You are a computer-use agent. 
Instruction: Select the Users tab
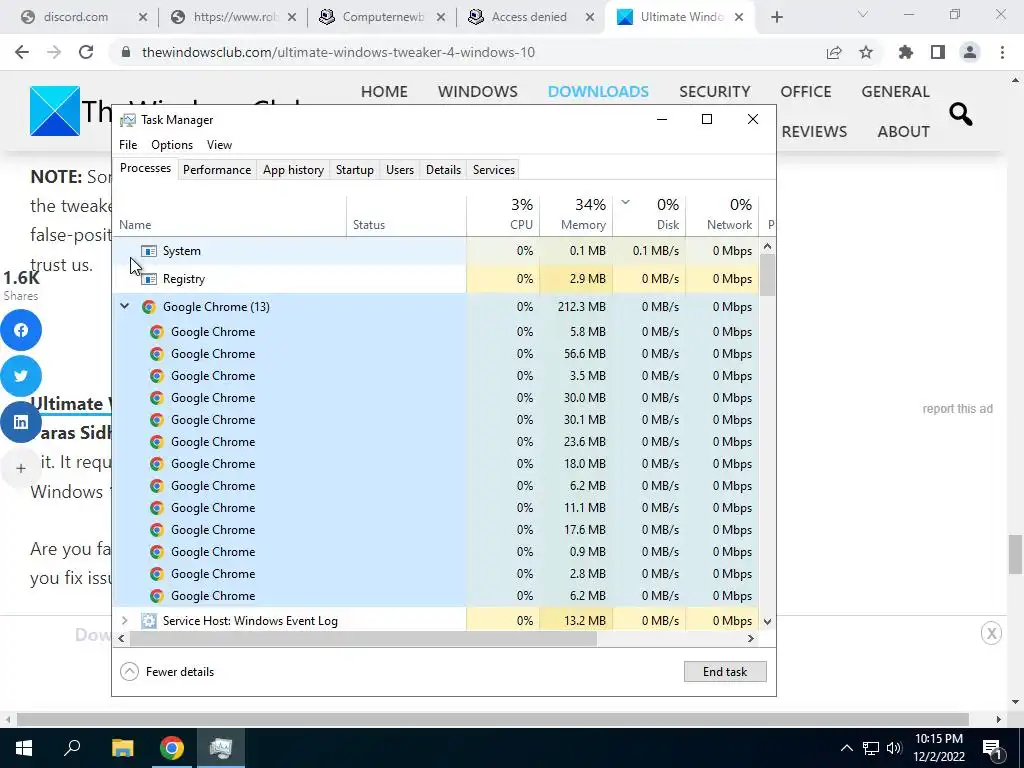(400, 170)
